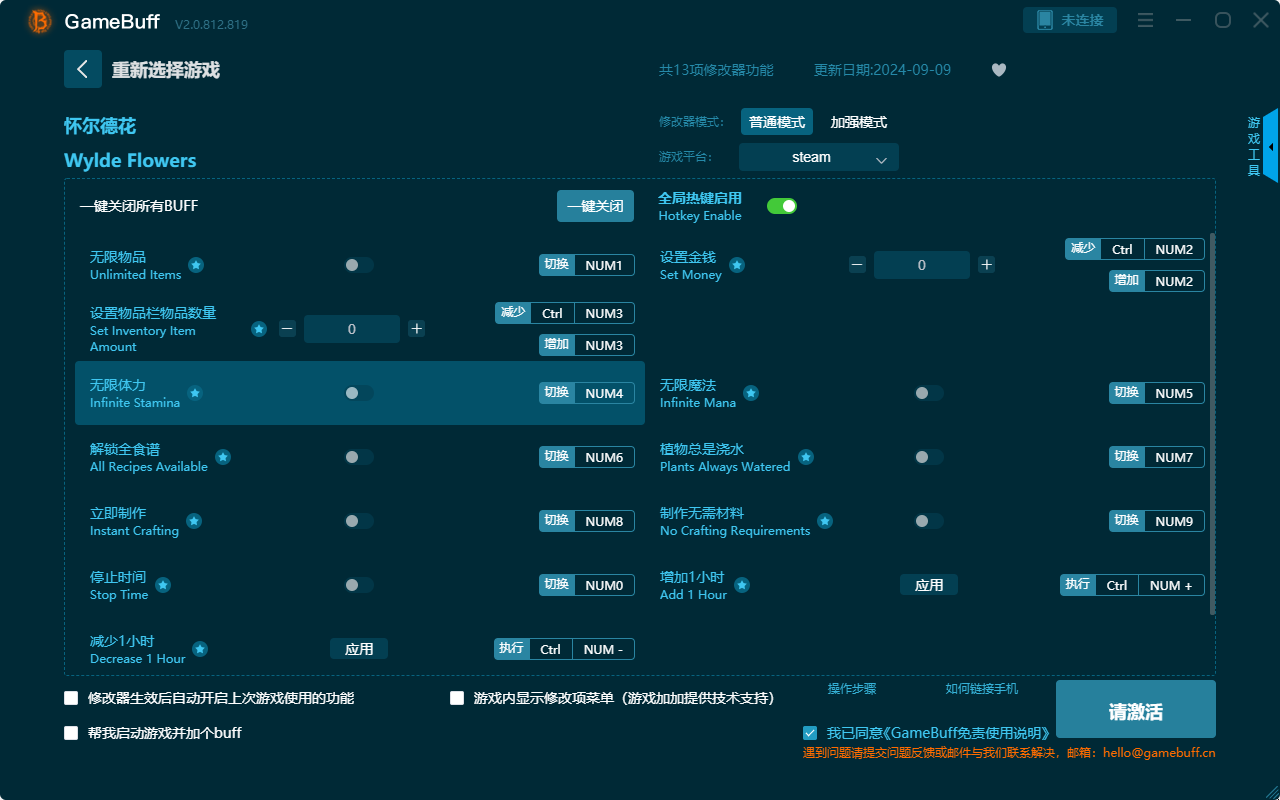Uncheck the 我已同意免责使用说明 agreement

(x=810, y=732)
